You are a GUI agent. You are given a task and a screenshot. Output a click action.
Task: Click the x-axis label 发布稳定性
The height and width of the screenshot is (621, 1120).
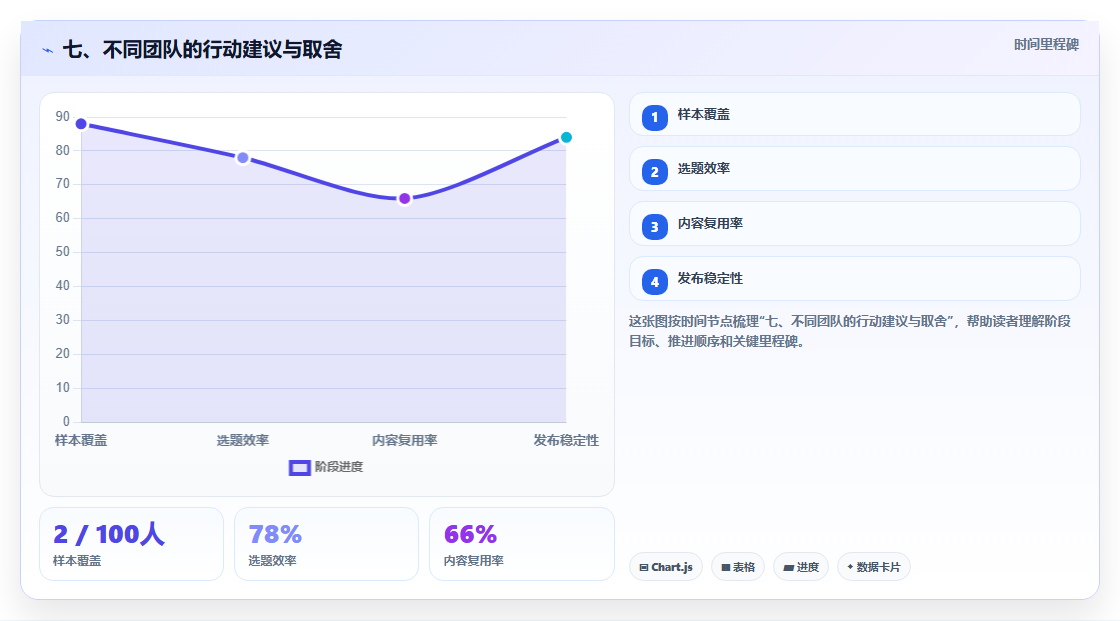pyautogui.click(x=566, y=440)
